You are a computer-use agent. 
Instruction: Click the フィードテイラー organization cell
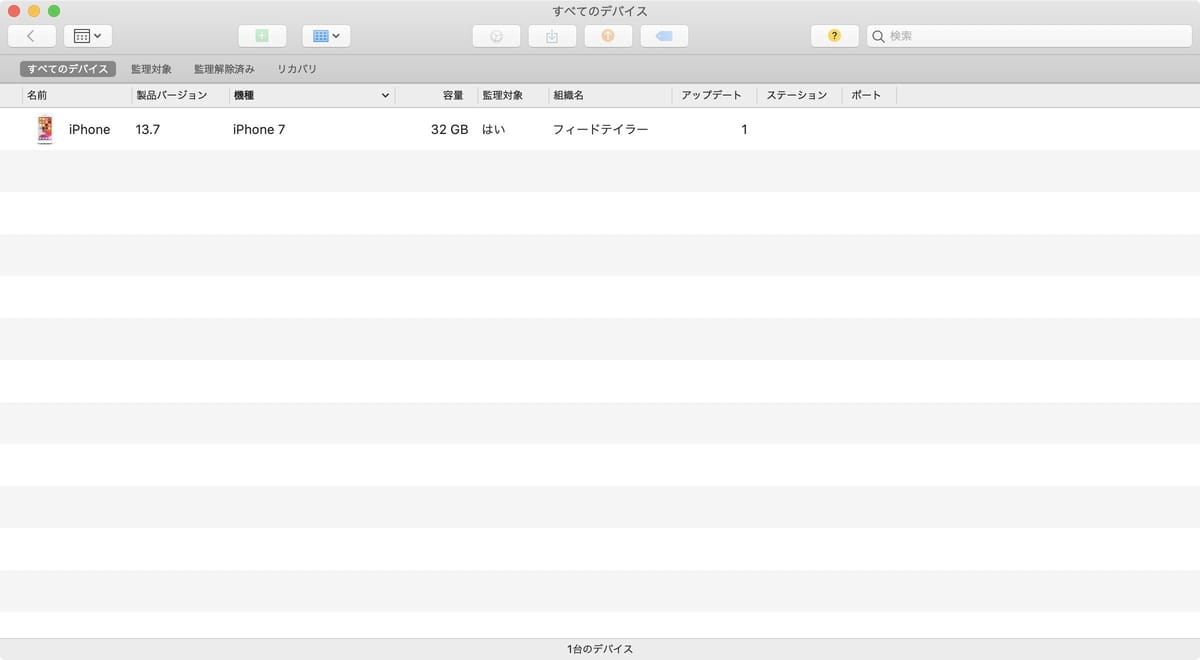click(601, 130)
